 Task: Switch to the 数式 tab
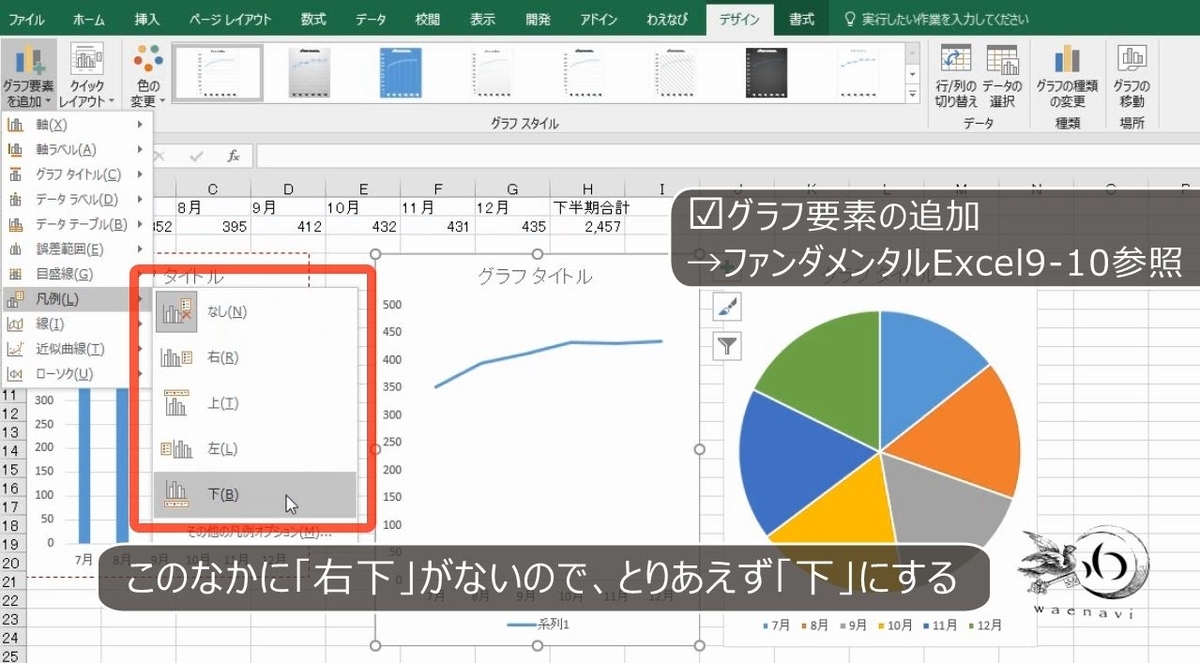313,19
